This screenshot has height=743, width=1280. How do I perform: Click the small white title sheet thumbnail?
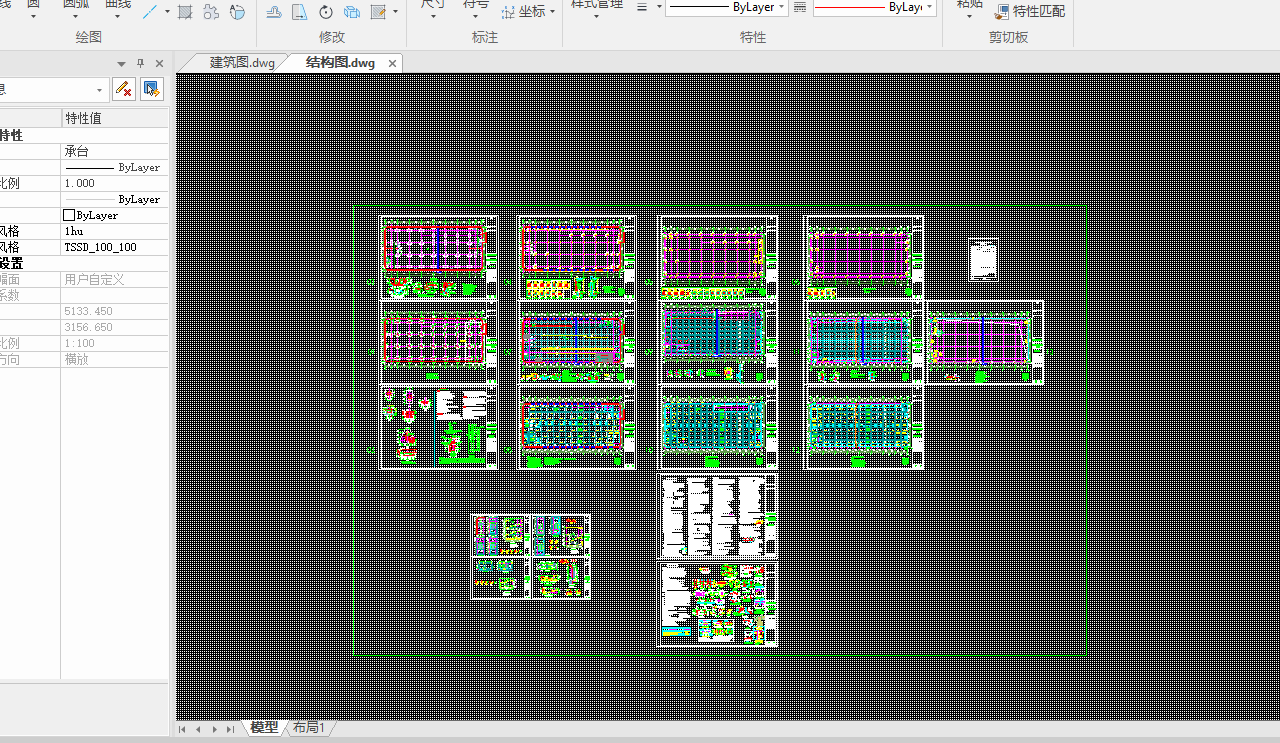[x=984, y=260]
